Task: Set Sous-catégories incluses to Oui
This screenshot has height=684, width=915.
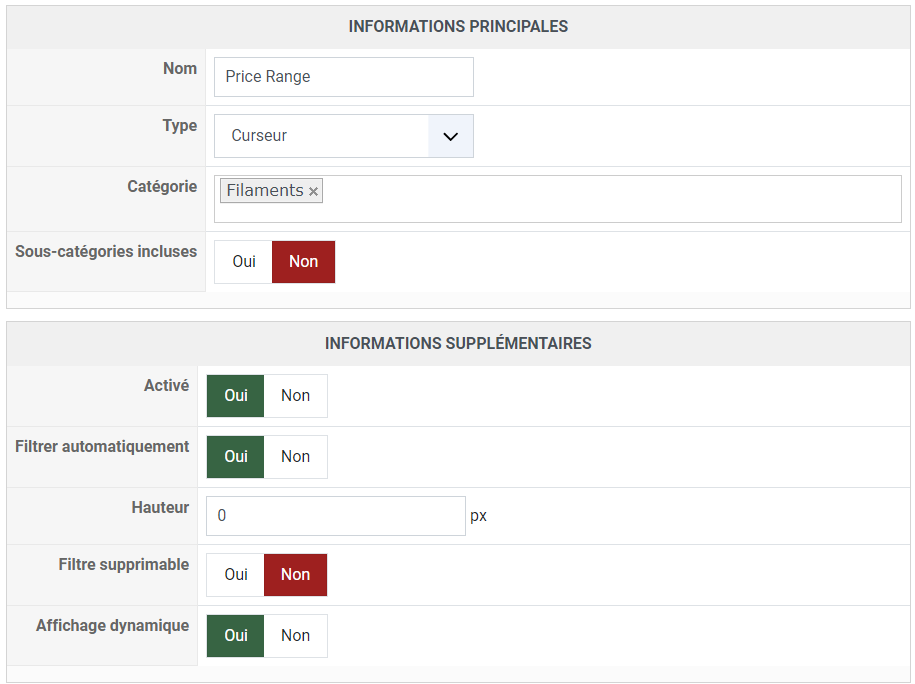Action: coord(244,262)
